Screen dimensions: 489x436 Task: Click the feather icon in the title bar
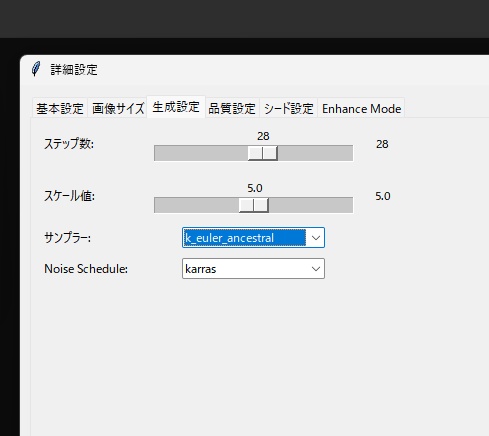(36, 69)
